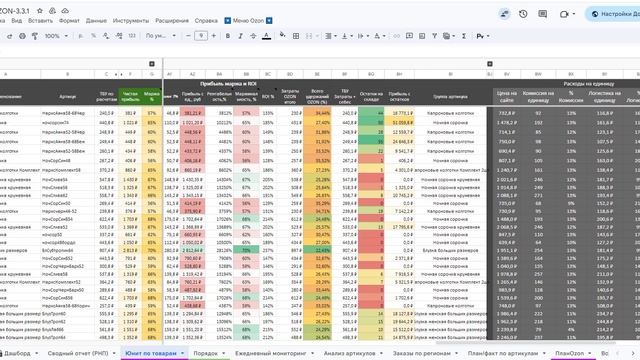
Task: Open the cell fill color picker
Action: 282,36
